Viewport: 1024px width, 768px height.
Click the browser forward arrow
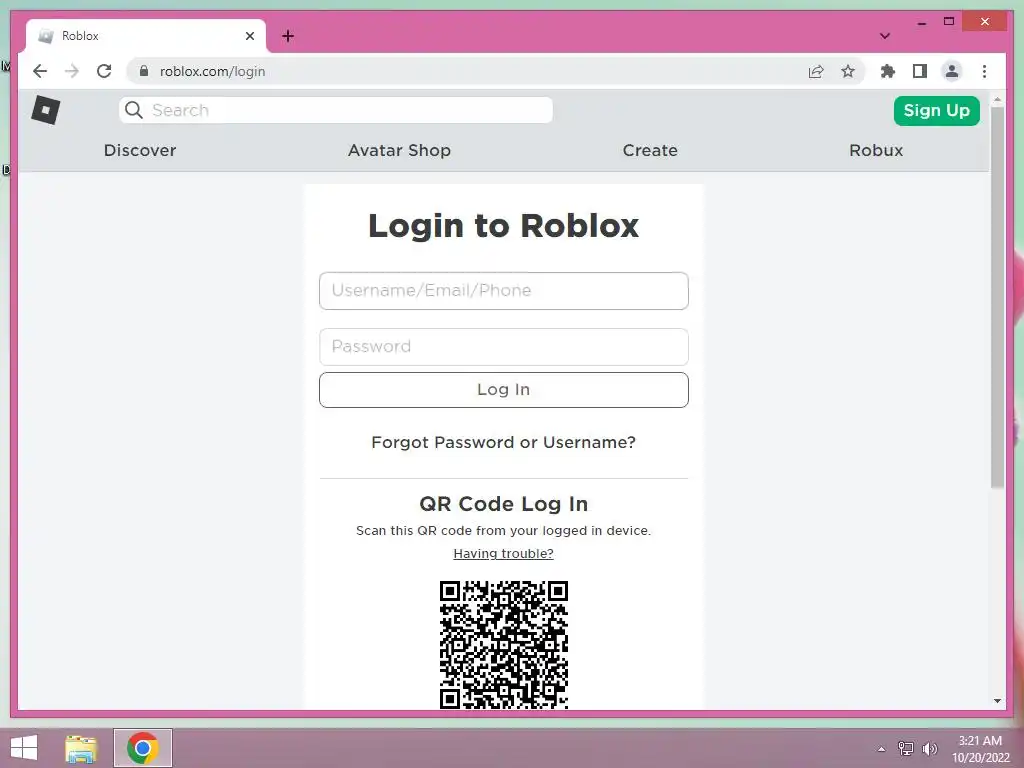pos(72,71)
